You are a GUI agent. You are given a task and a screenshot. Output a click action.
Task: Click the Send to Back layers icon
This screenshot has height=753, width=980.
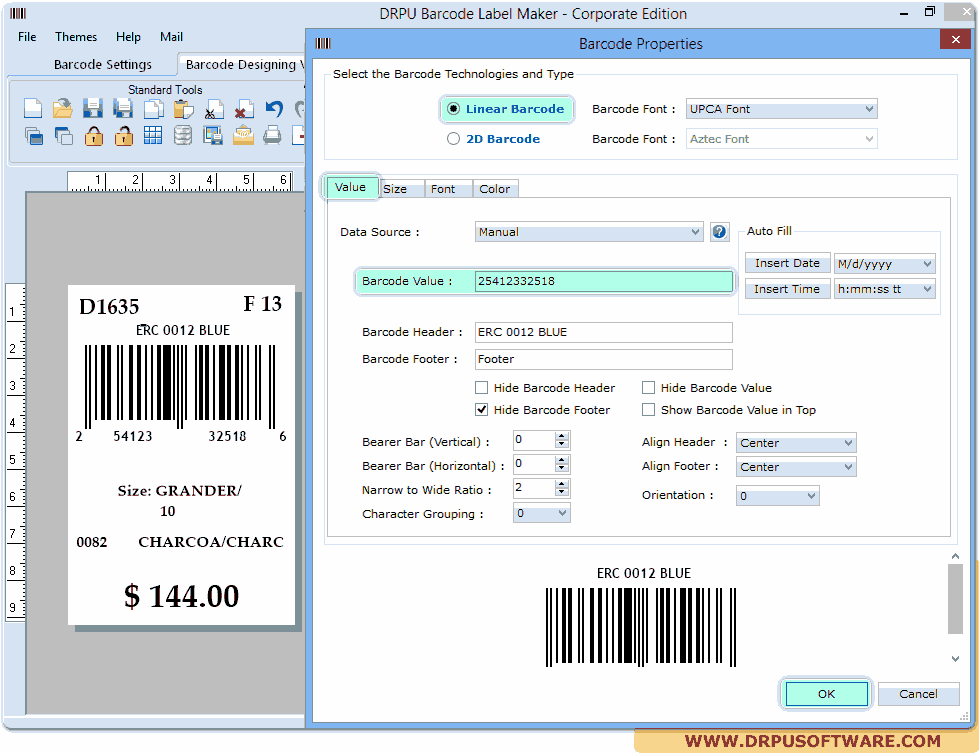(63, 136)
